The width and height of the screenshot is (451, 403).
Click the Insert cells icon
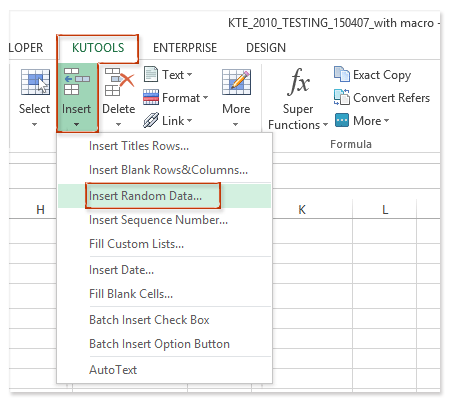pyautogui.click(x=77, y=82)
